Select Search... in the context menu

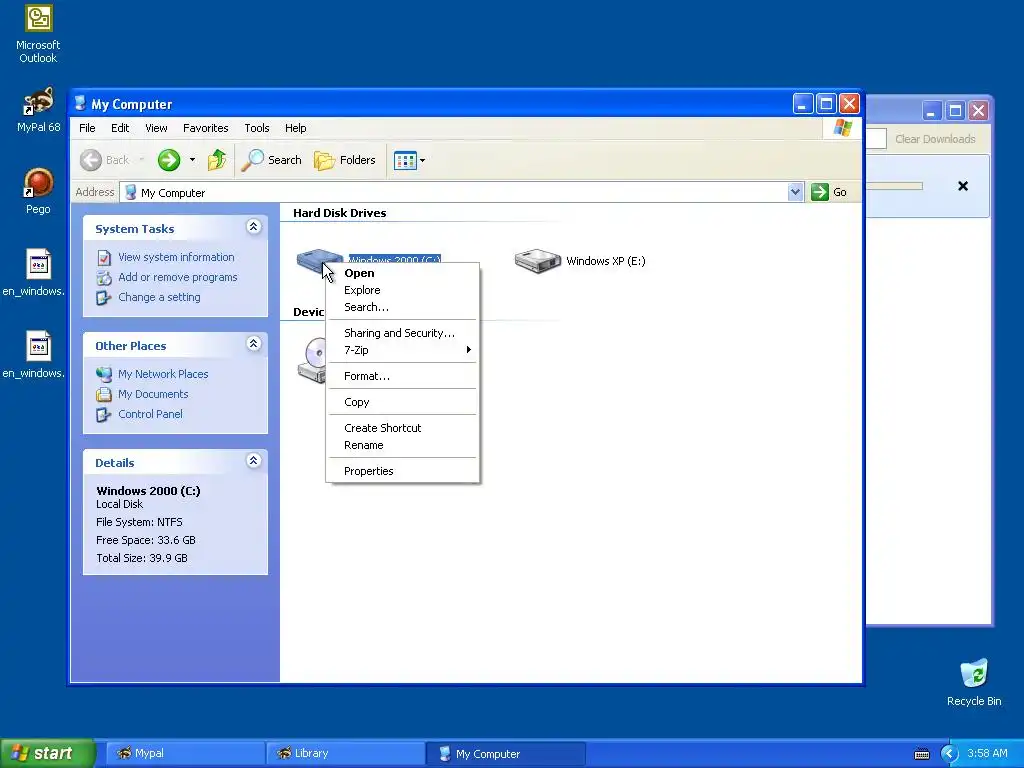402,307
